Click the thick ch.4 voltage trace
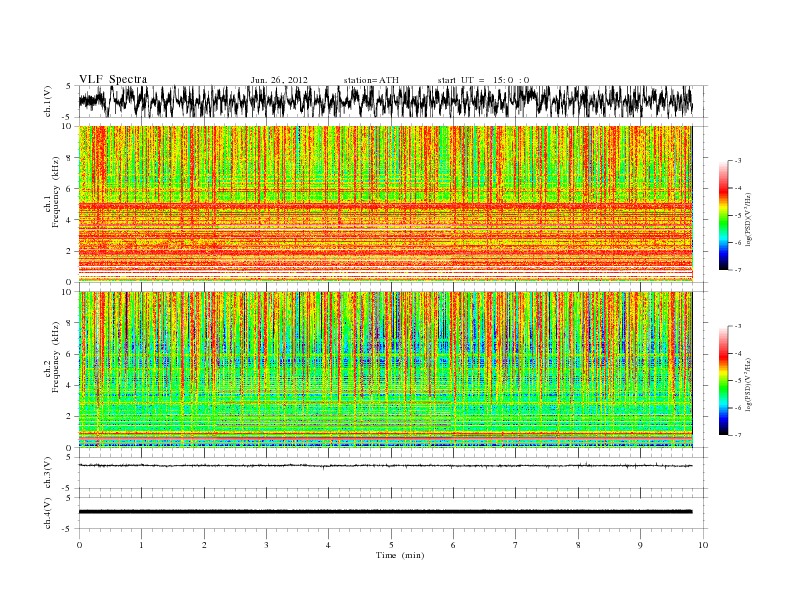This screenshot has width=792, height=612. (385, 512)
